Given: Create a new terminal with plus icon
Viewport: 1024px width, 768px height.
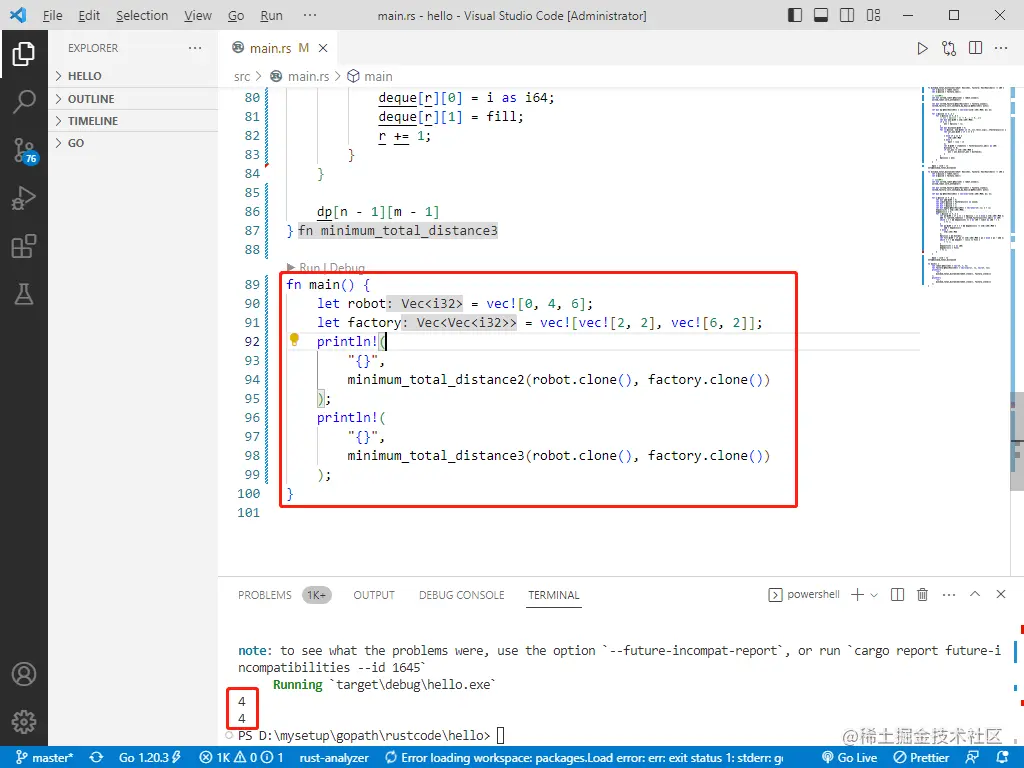Looking at the screenshot, I should coord(857,594).
